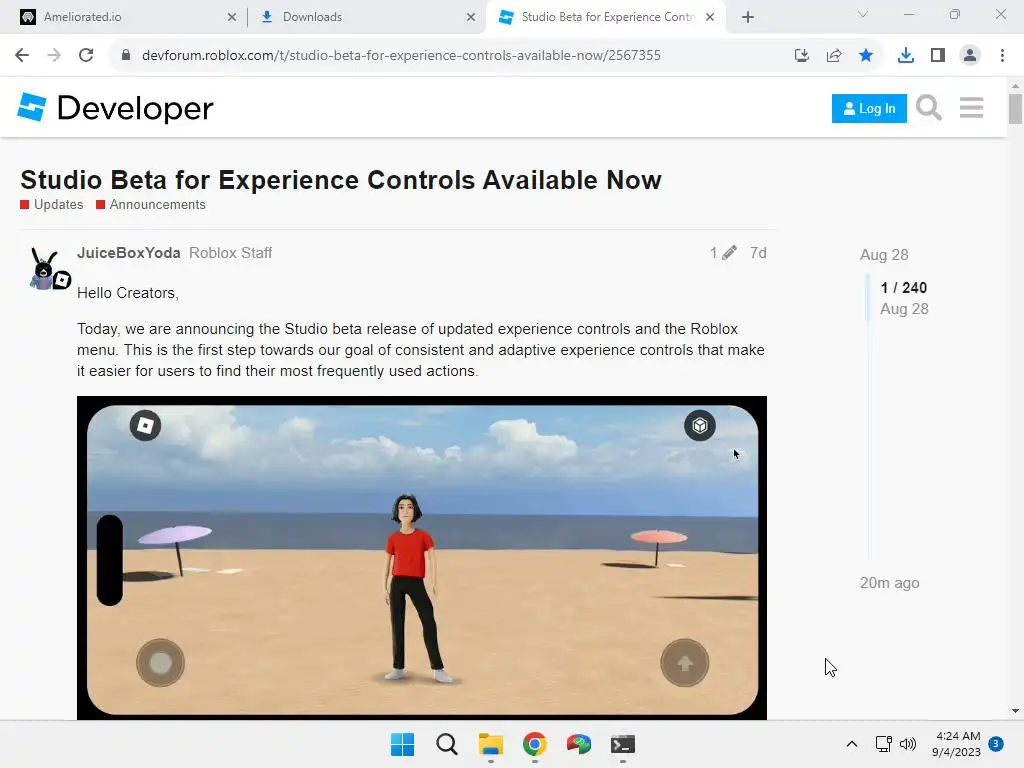Click the devforum.roblox.com address bar

pos(401,55)
